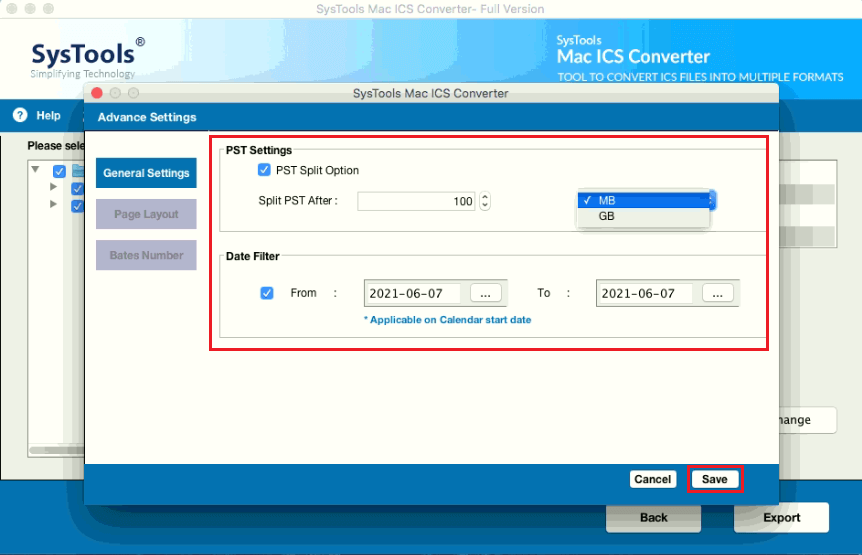Screen dimensions: 862x555
Task: Click the Split PST After stepper arrows
Action: click(x=484, y=201)
